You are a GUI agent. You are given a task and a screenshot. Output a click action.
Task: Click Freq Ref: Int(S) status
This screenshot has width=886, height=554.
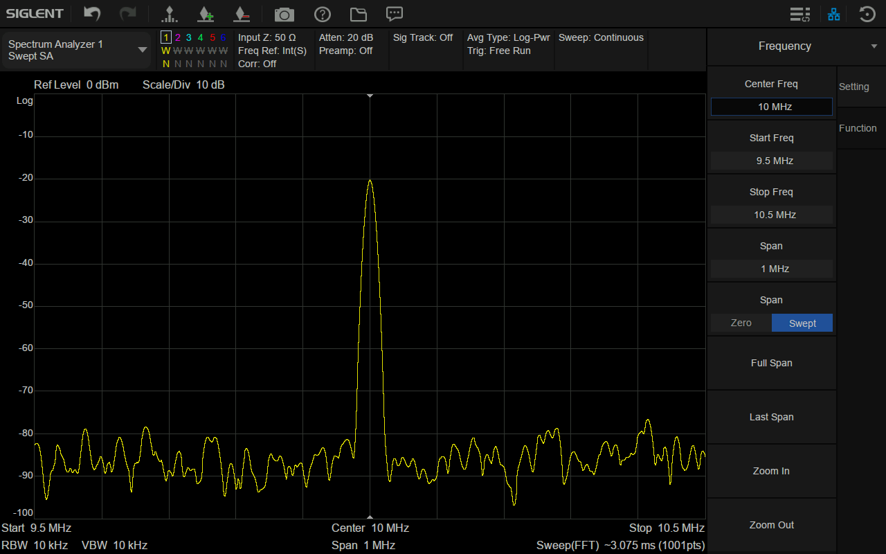pyautogui.click(x=272, y=51)
